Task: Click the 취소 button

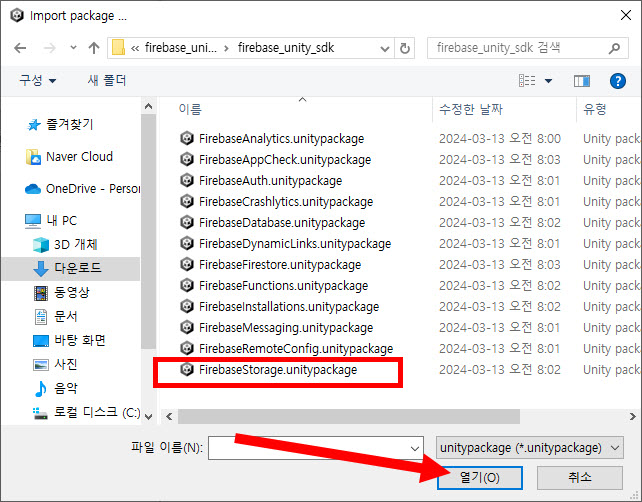Action: pos(580,477)
